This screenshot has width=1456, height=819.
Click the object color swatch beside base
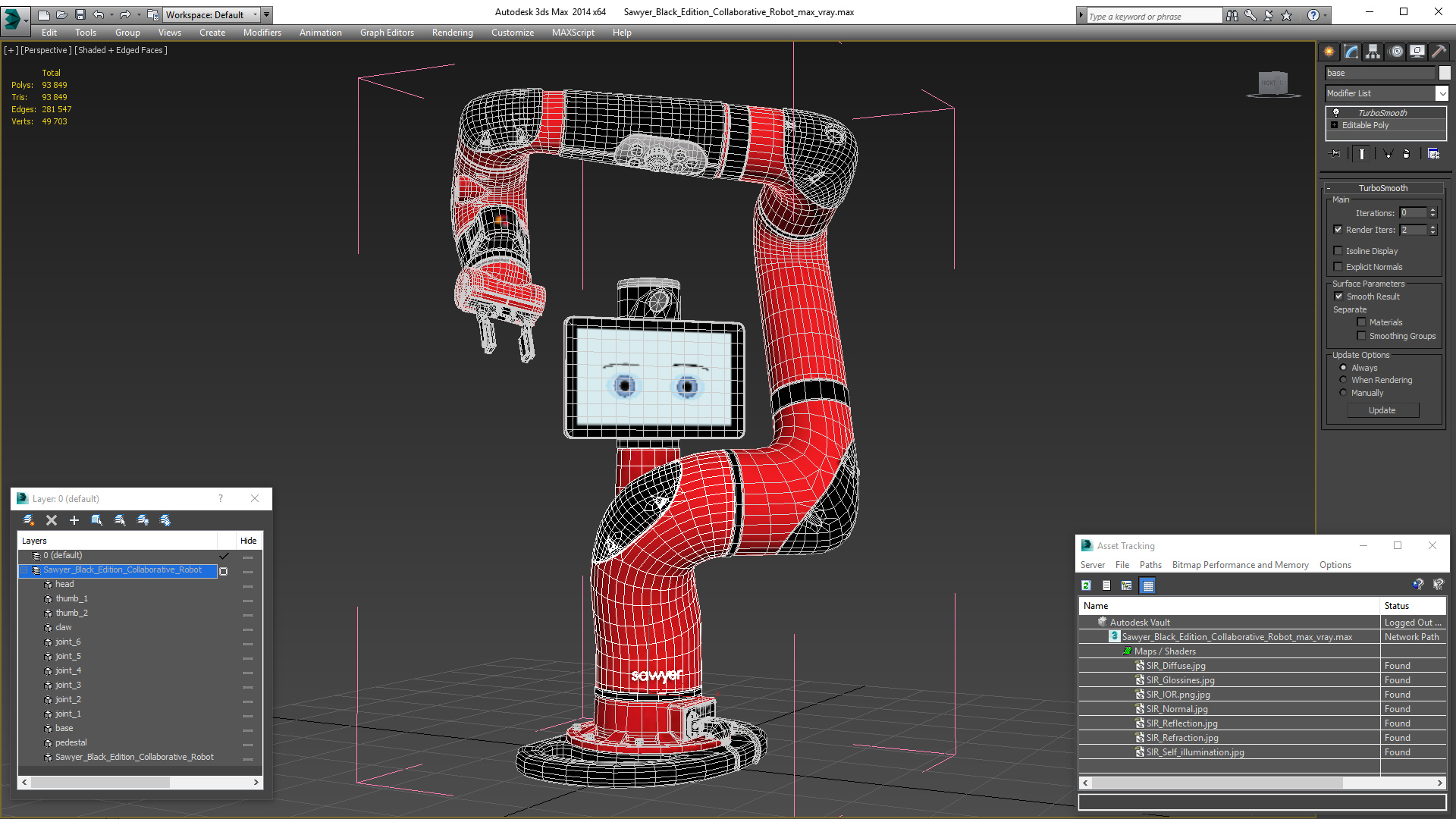click(x=1445, y=73)
